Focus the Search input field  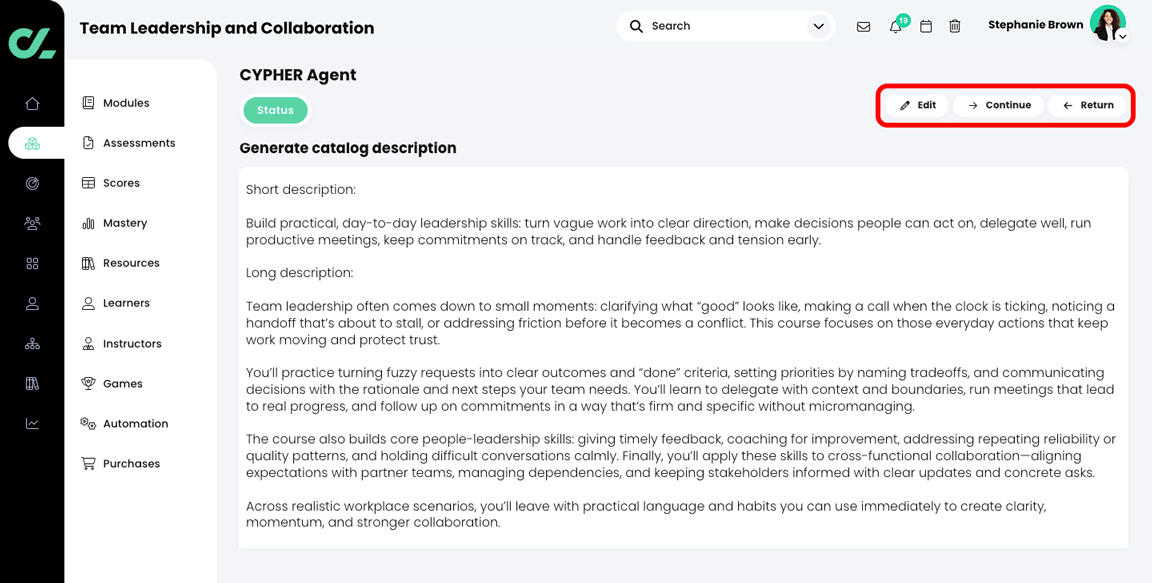(716, 26)
